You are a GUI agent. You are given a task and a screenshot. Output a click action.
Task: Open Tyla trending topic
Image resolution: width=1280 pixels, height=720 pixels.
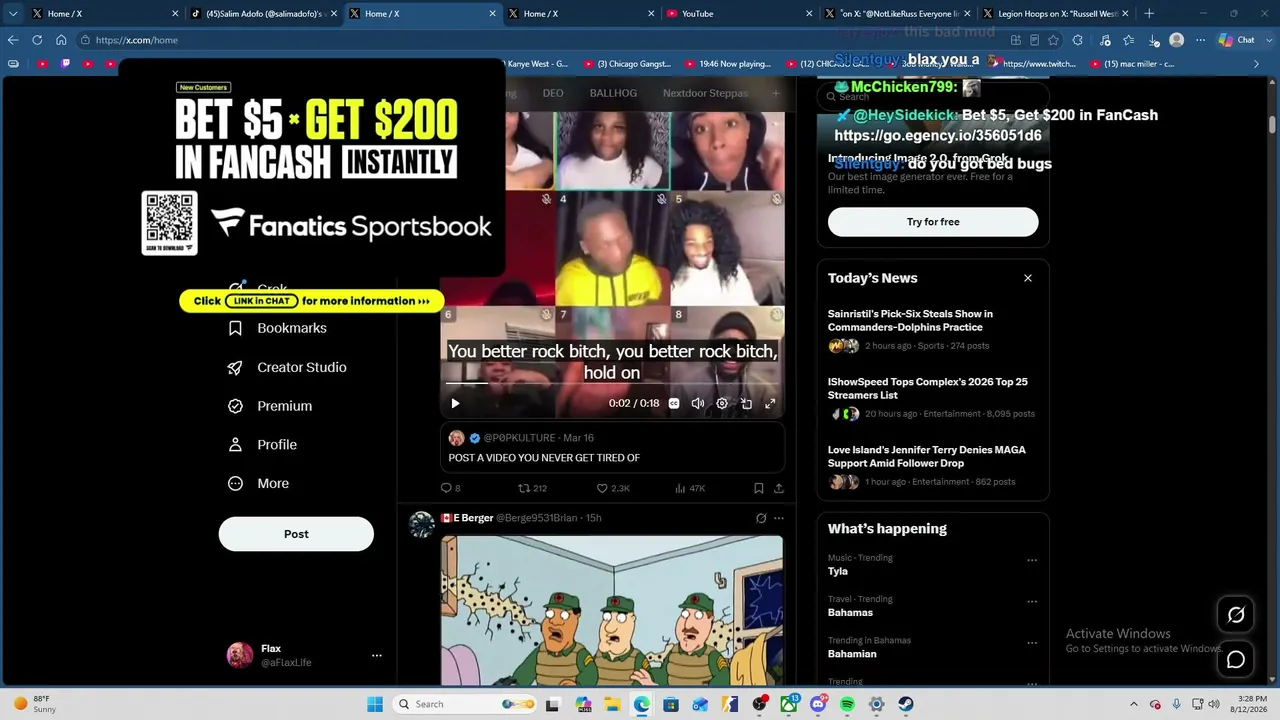838,571
